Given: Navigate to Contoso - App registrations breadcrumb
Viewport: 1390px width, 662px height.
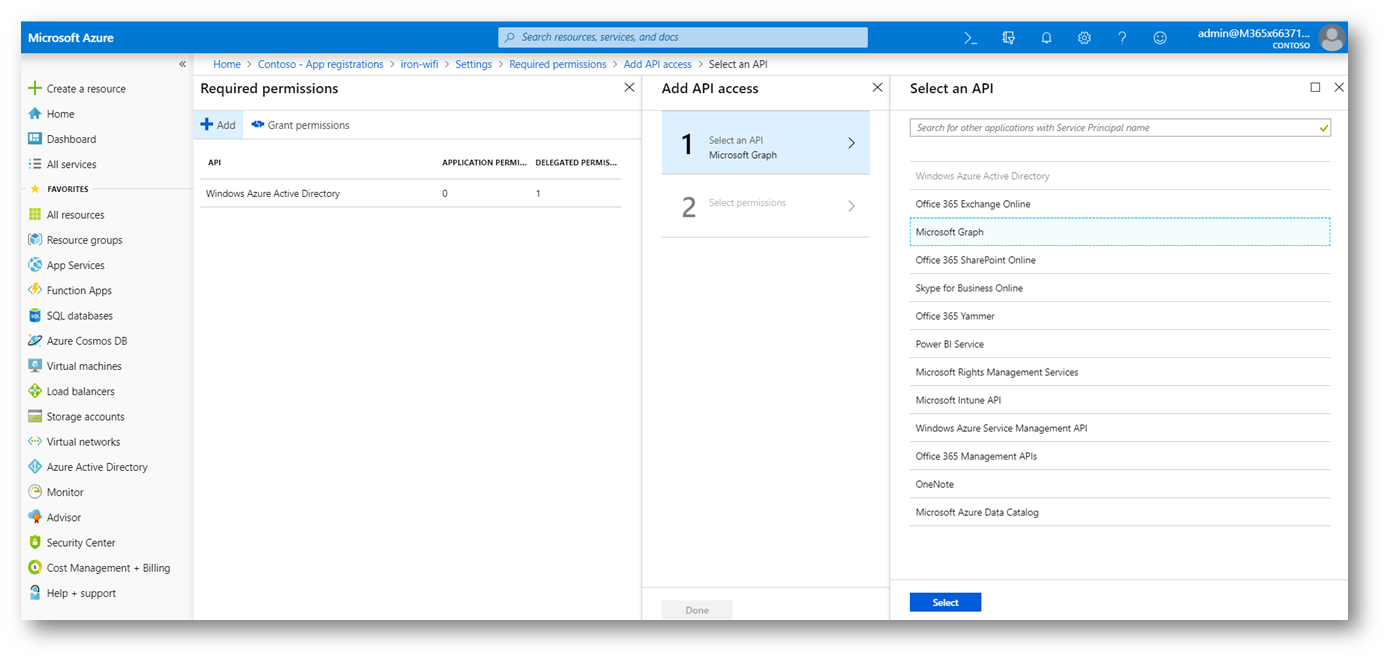Looking at the screenshot, I should point(321,64).
